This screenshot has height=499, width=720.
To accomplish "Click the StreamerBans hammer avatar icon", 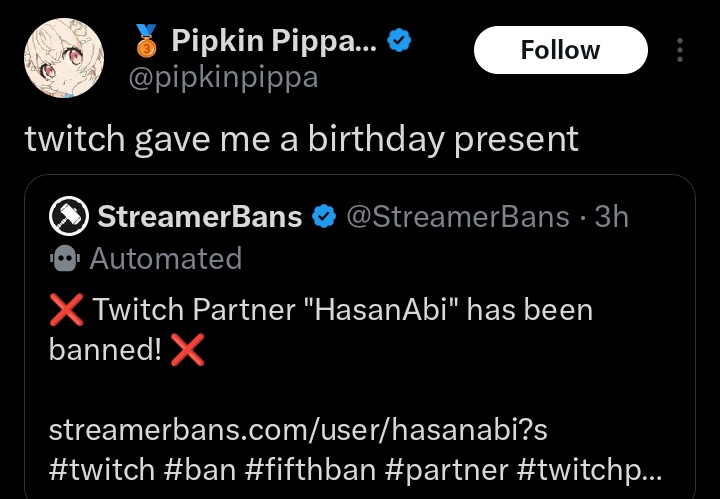I will [67, 216].
